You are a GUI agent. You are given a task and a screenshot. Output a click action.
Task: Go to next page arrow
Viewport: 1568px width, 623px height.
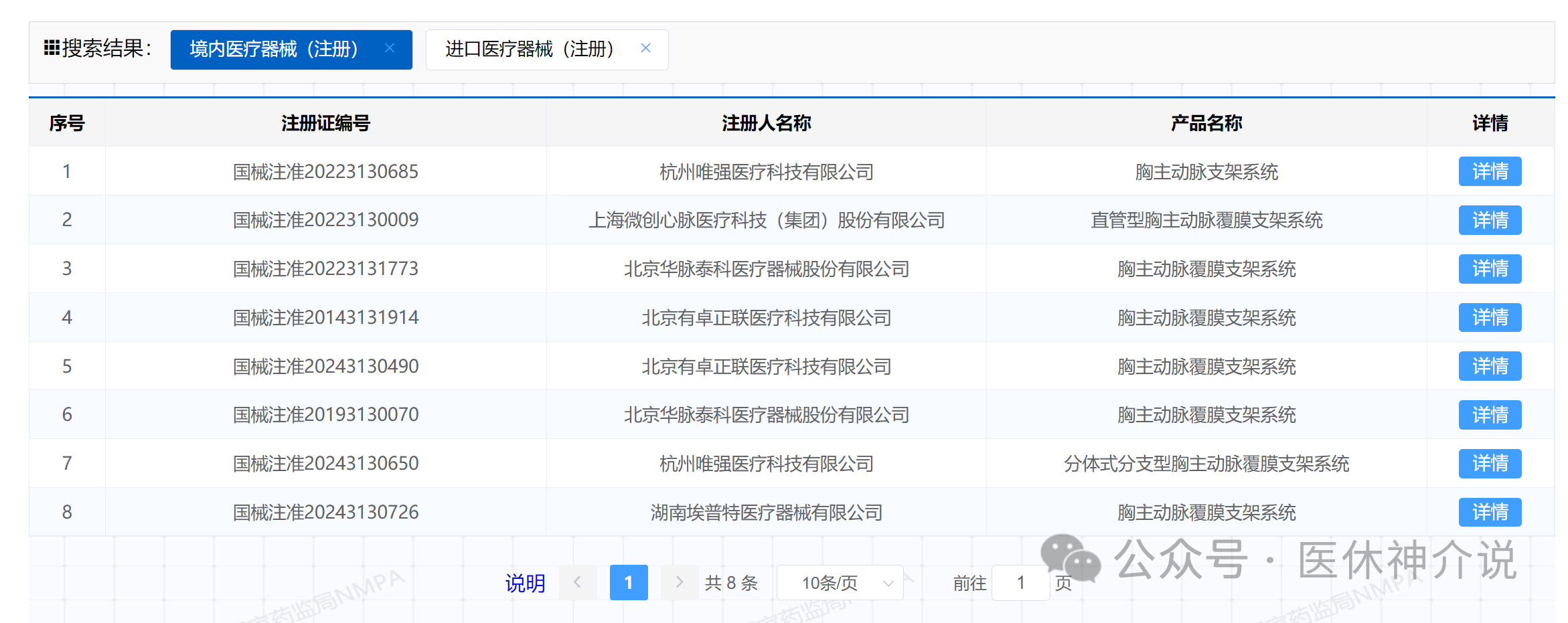[x=679, y=582]
